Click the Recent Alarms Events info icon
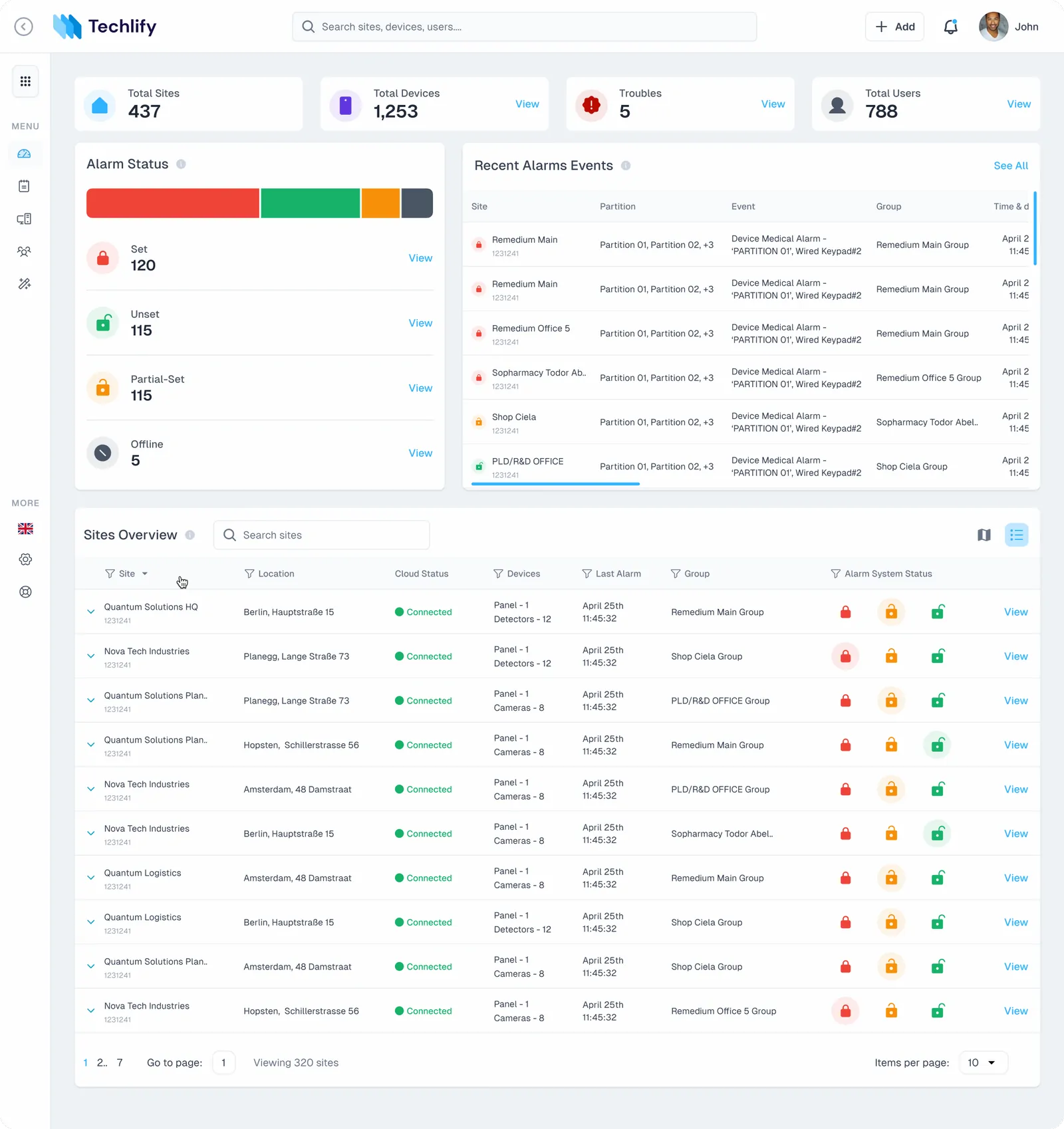This screenshot has width=1064, height=1129. (626, 166)
